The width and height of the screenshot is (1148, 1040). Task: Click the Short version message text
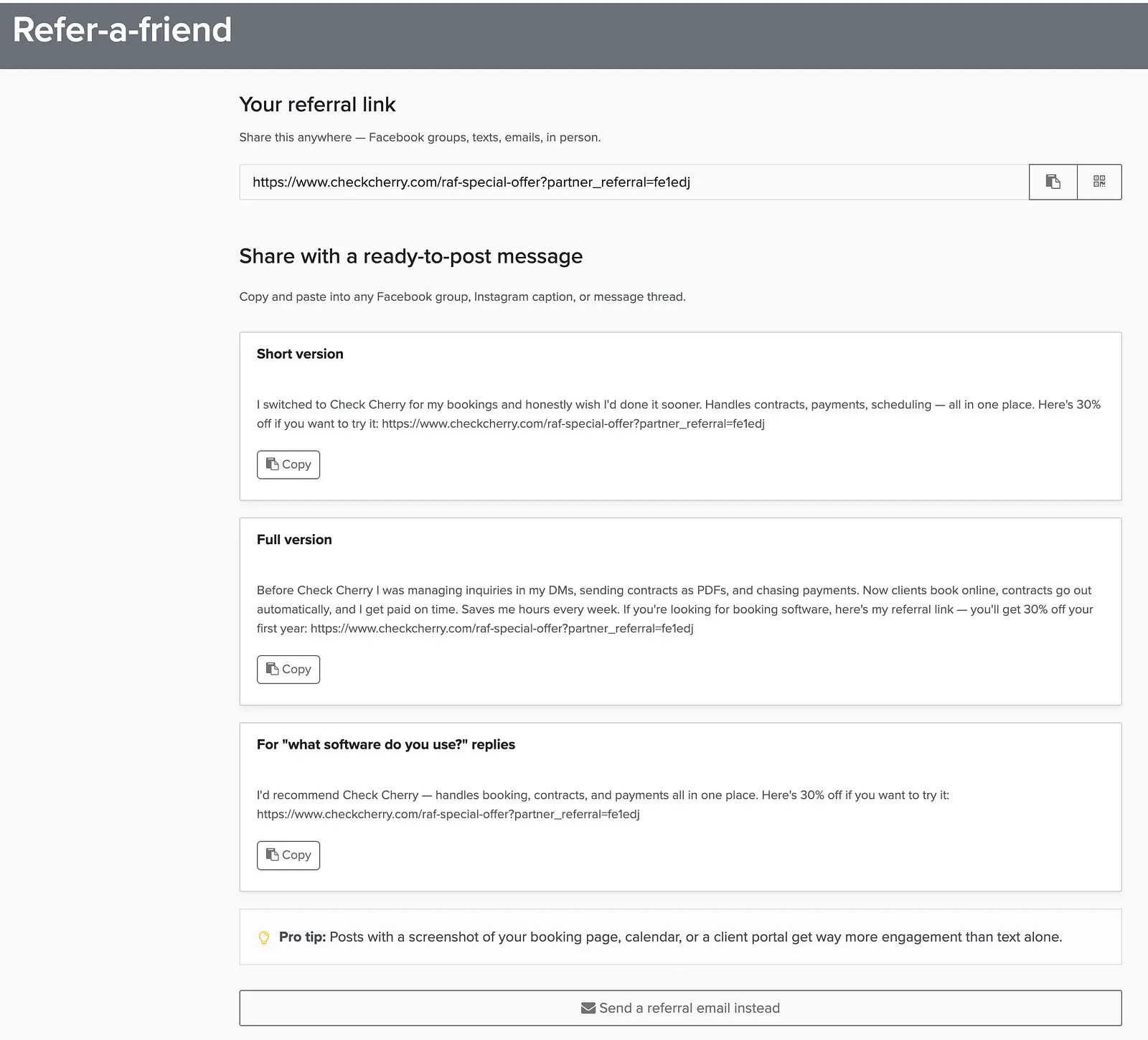click(x=679, y=414)
